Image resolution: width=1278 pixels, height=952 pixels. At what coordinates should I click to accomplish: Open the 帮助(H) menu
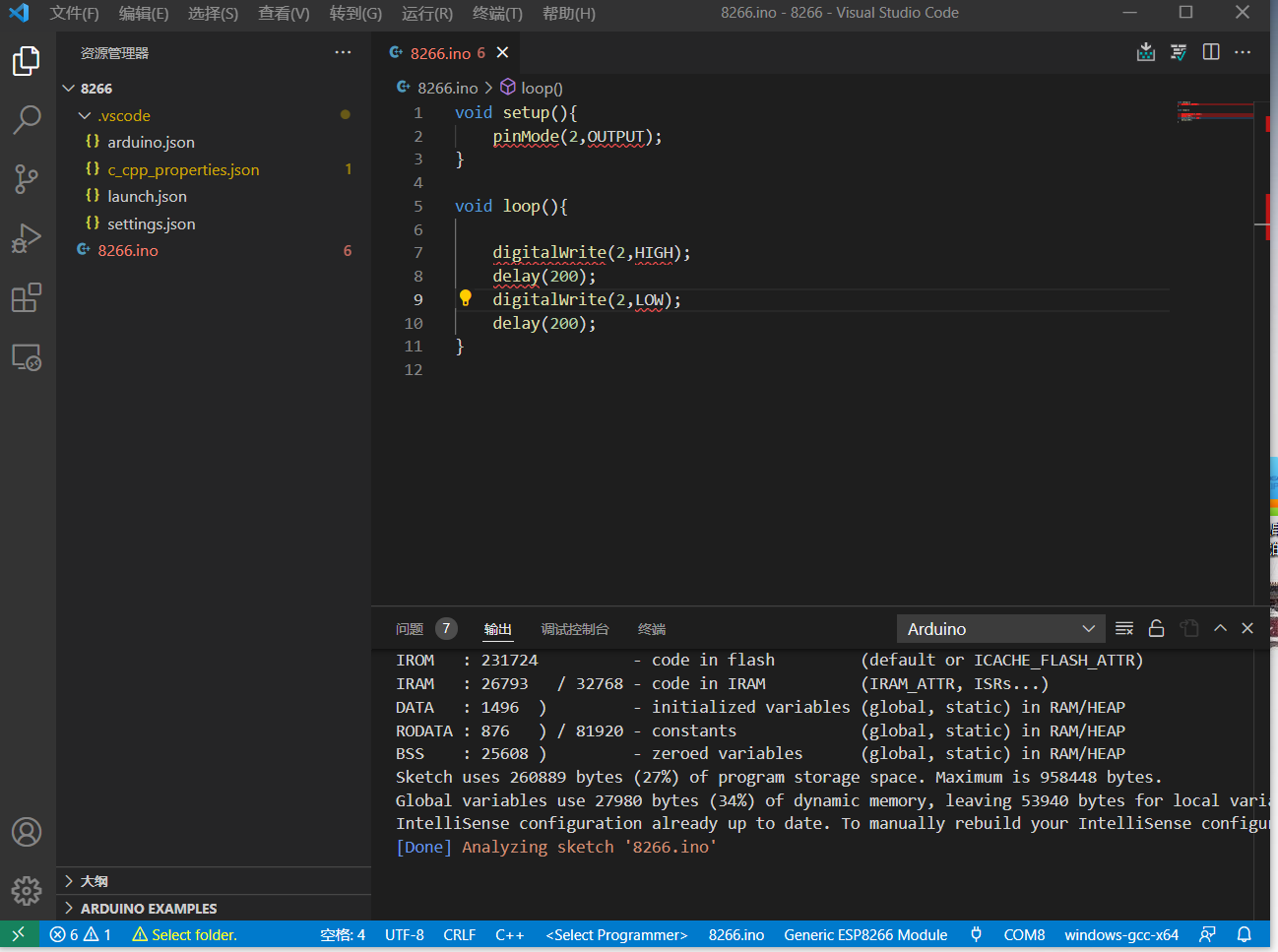point(569,13)
